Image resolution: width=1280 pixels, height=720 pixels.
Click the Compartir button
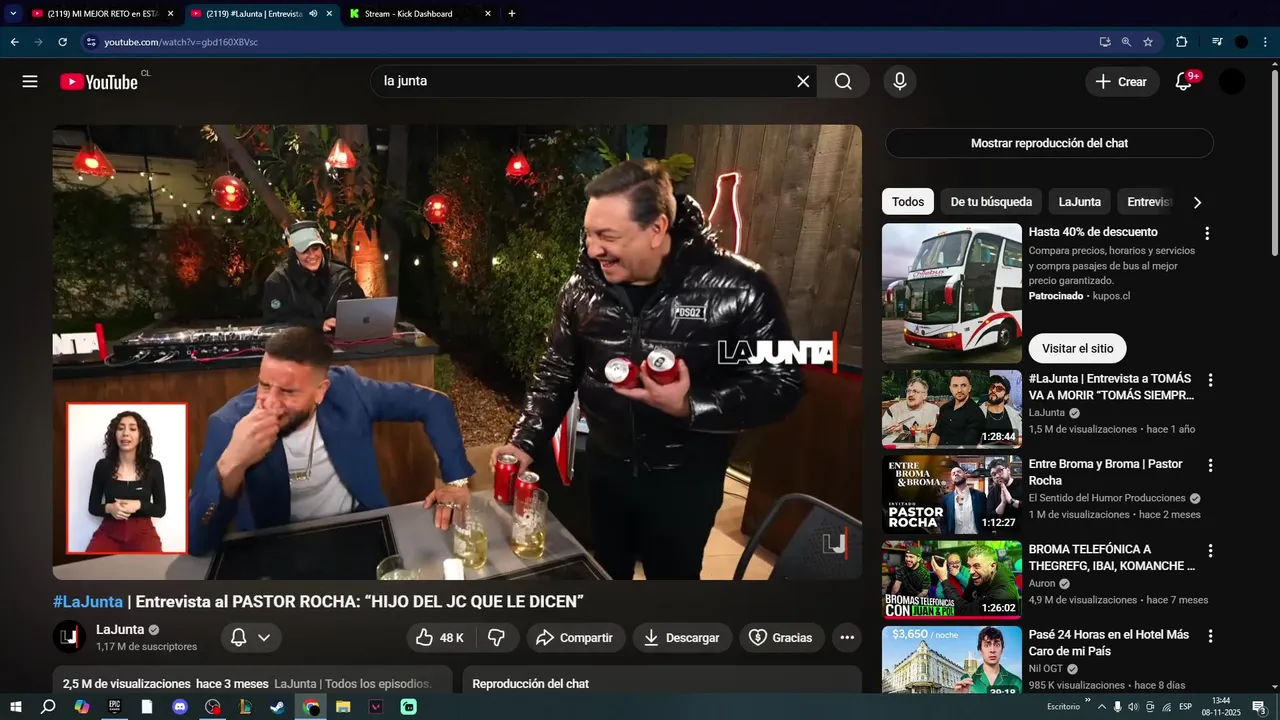(576, 638)
